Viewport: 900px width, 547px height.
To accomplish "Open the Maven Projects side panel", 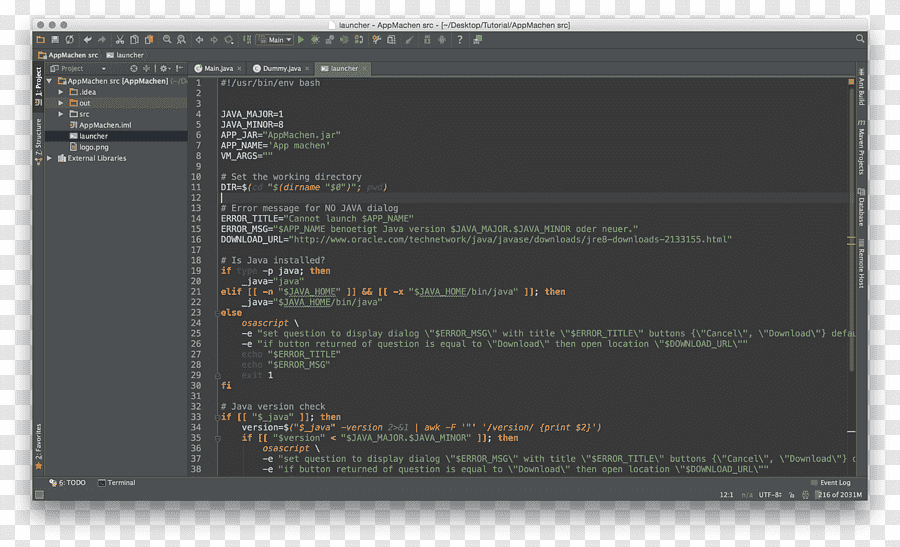I will point(861,147).
